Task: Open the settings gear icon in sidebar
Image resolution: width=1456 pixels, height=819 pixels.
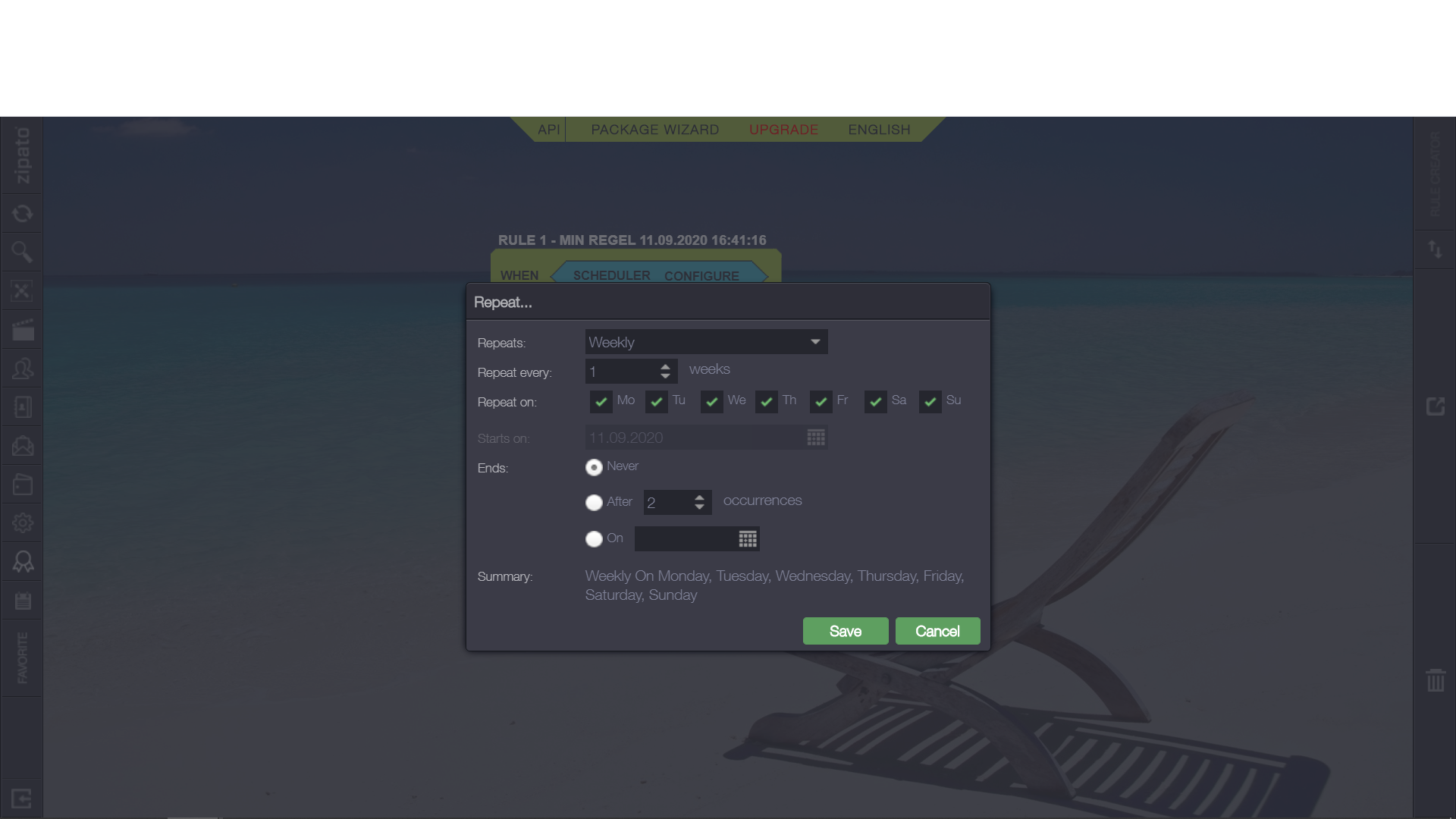Action: [x=22, y=523]
